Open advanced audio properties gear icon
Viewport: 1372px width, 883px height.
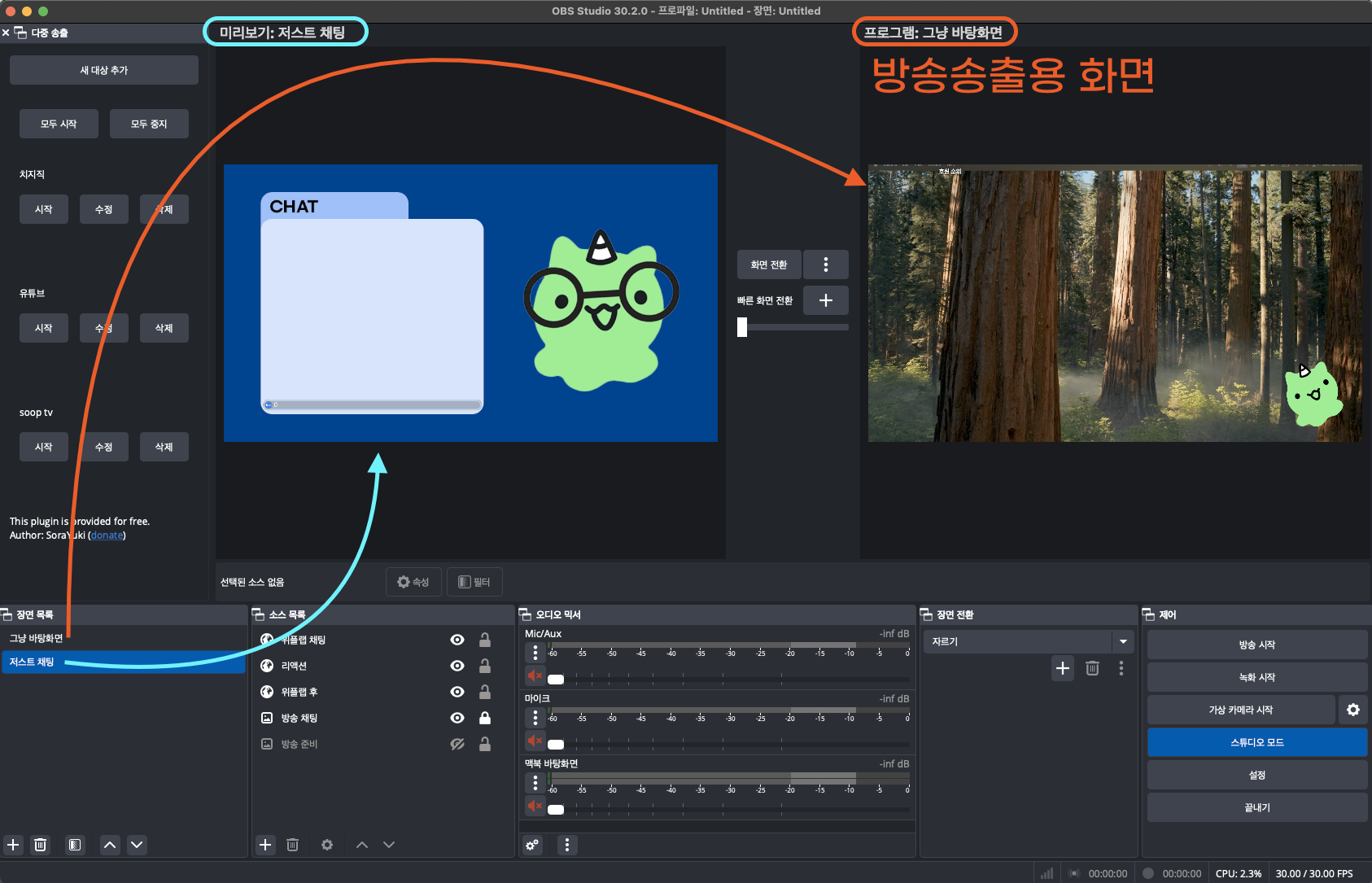[x=532, y=845]
